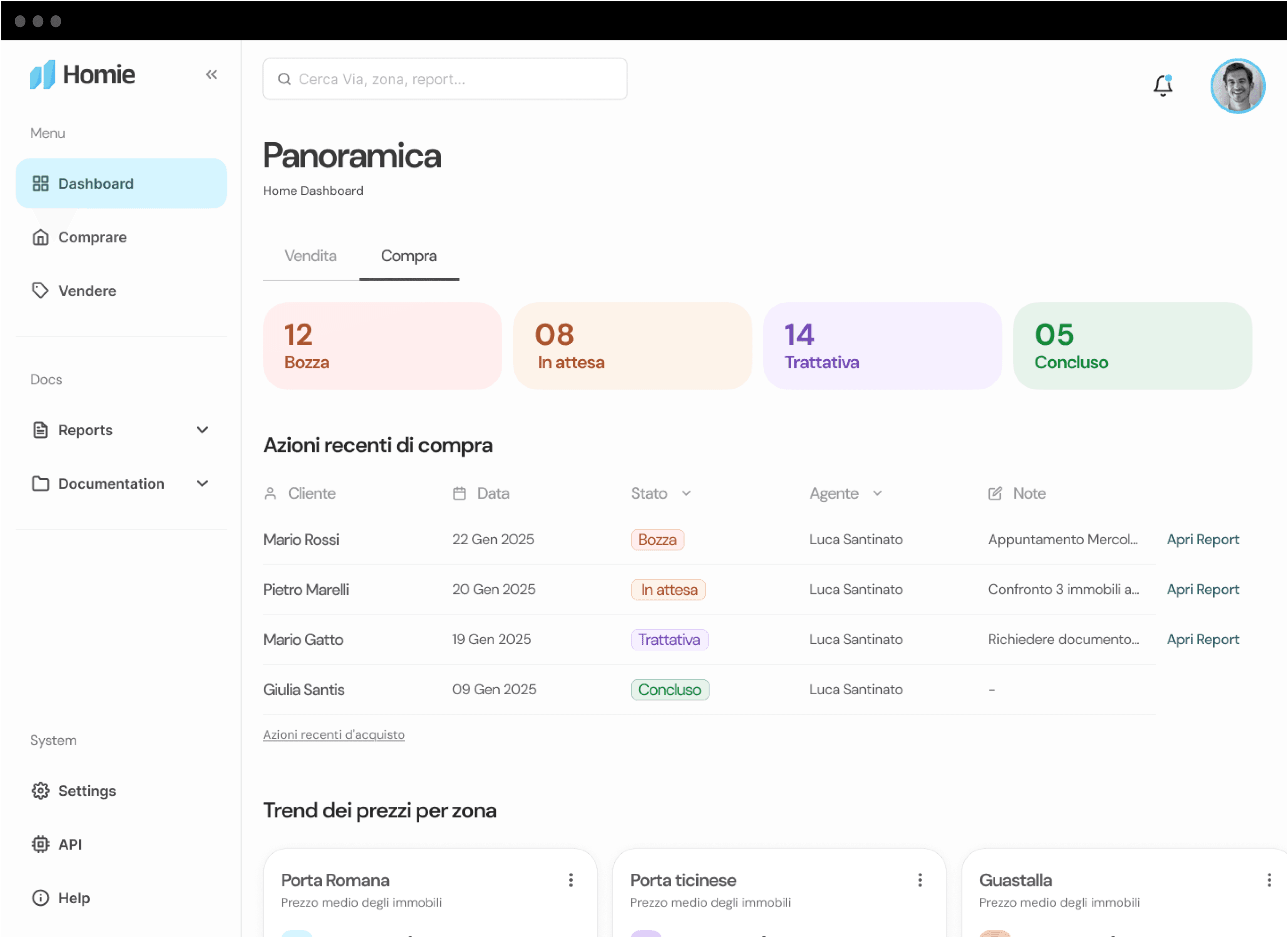Viewport: 1288px width, 938px height.
Task: Click the Trattativa status badge in table
Action: click(669, 639)
